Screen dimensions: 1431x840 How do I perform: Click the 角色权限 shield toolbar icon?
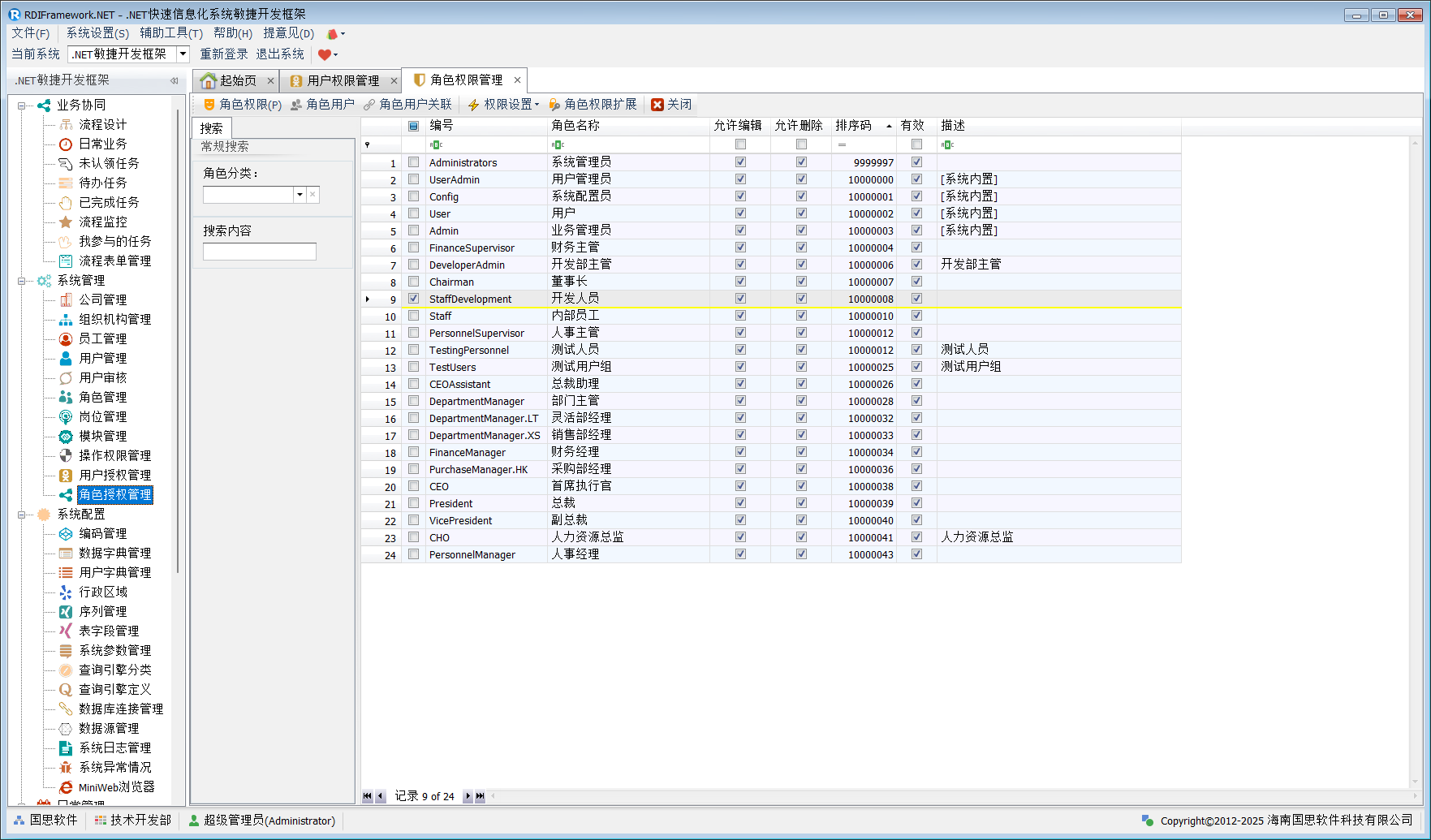[x=209, y=105]
